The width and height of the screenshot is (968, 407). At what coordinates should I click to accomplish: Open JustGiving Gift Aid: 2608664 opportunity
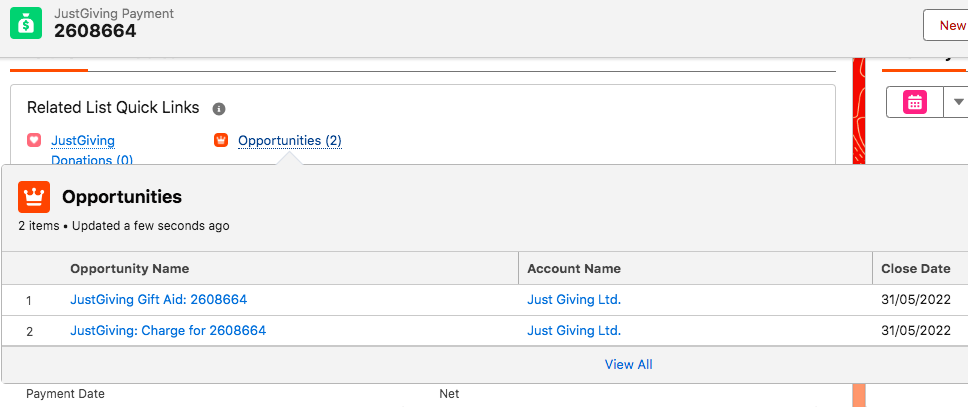tap(159, 300)
